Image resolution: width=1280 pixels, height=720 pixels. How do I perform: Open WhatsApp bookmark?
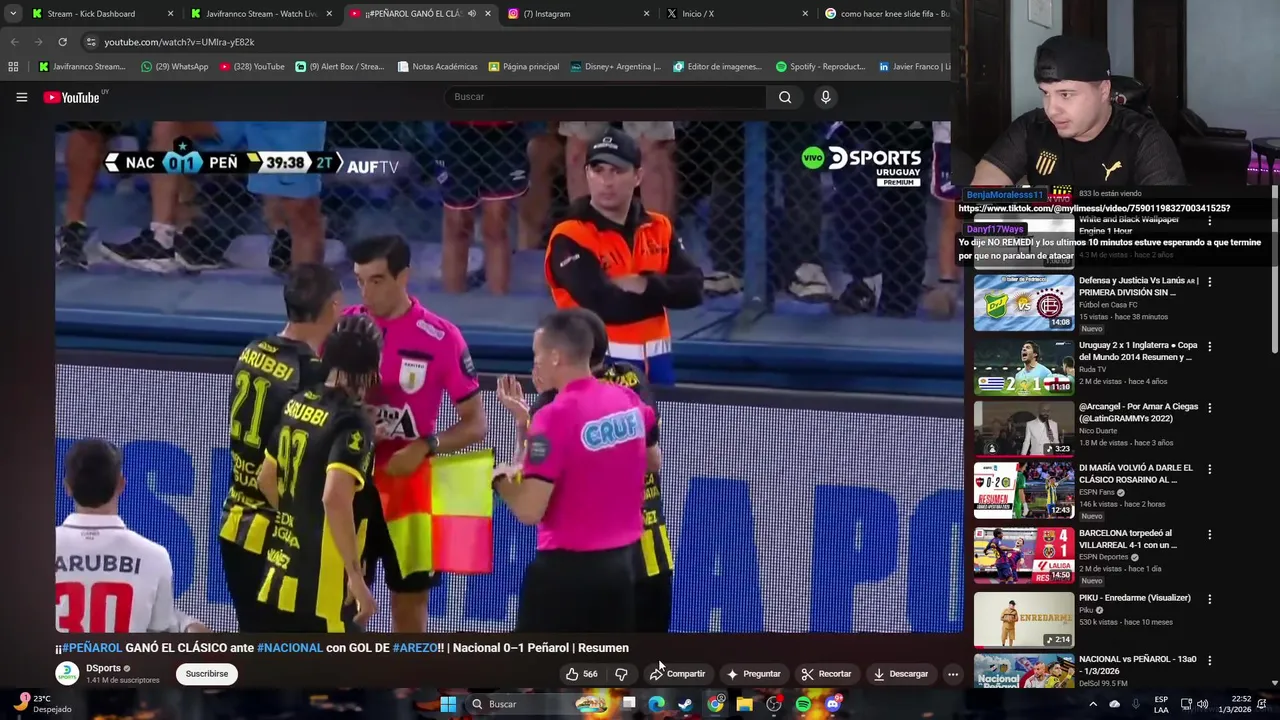coord(175,67)
